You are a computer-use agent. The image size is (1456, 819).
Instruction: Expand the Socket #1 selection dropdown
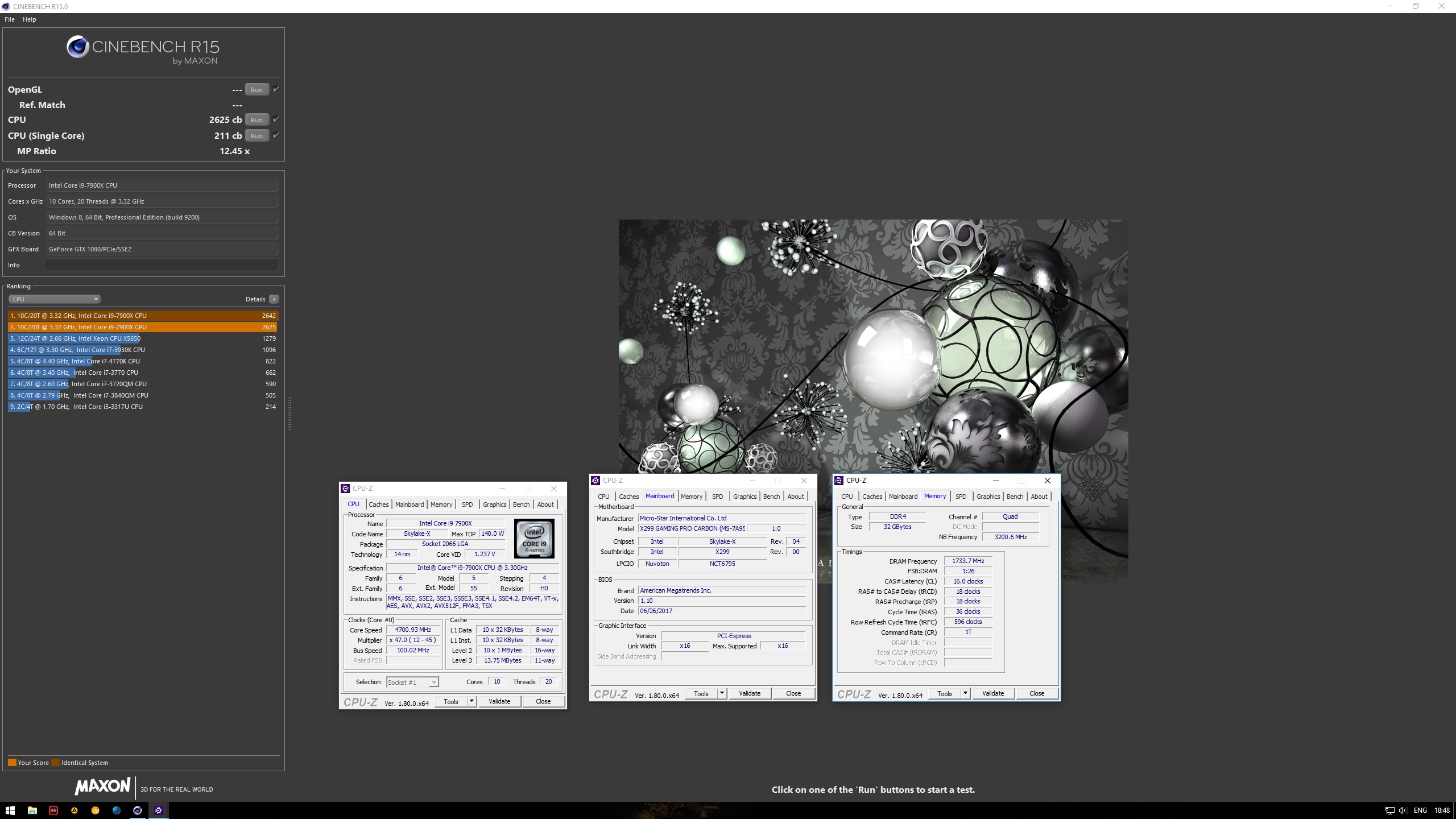pyautogui.click(x=433, y=682)
